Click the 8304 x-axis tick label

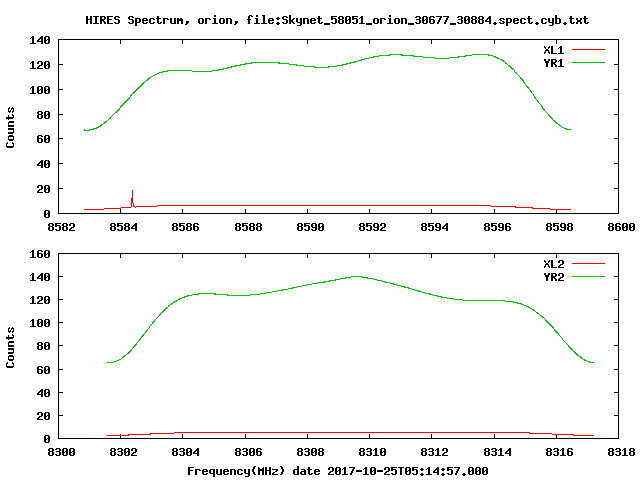point(185,453)
